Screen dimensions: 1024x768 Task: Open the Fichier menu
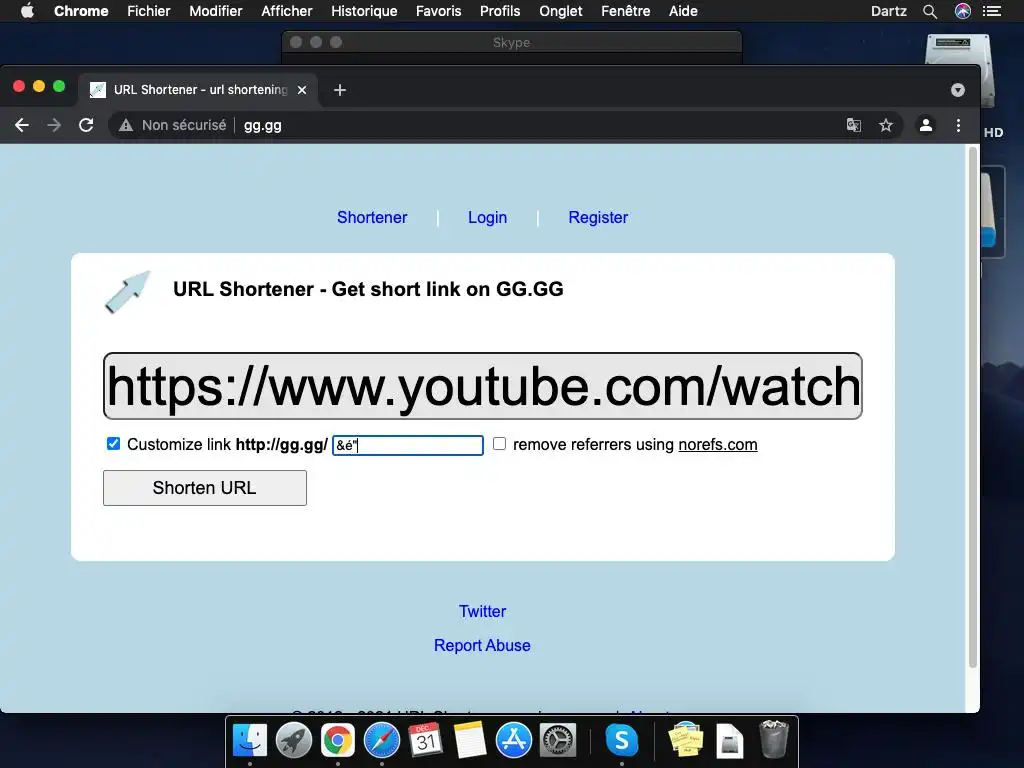[148, 11]
